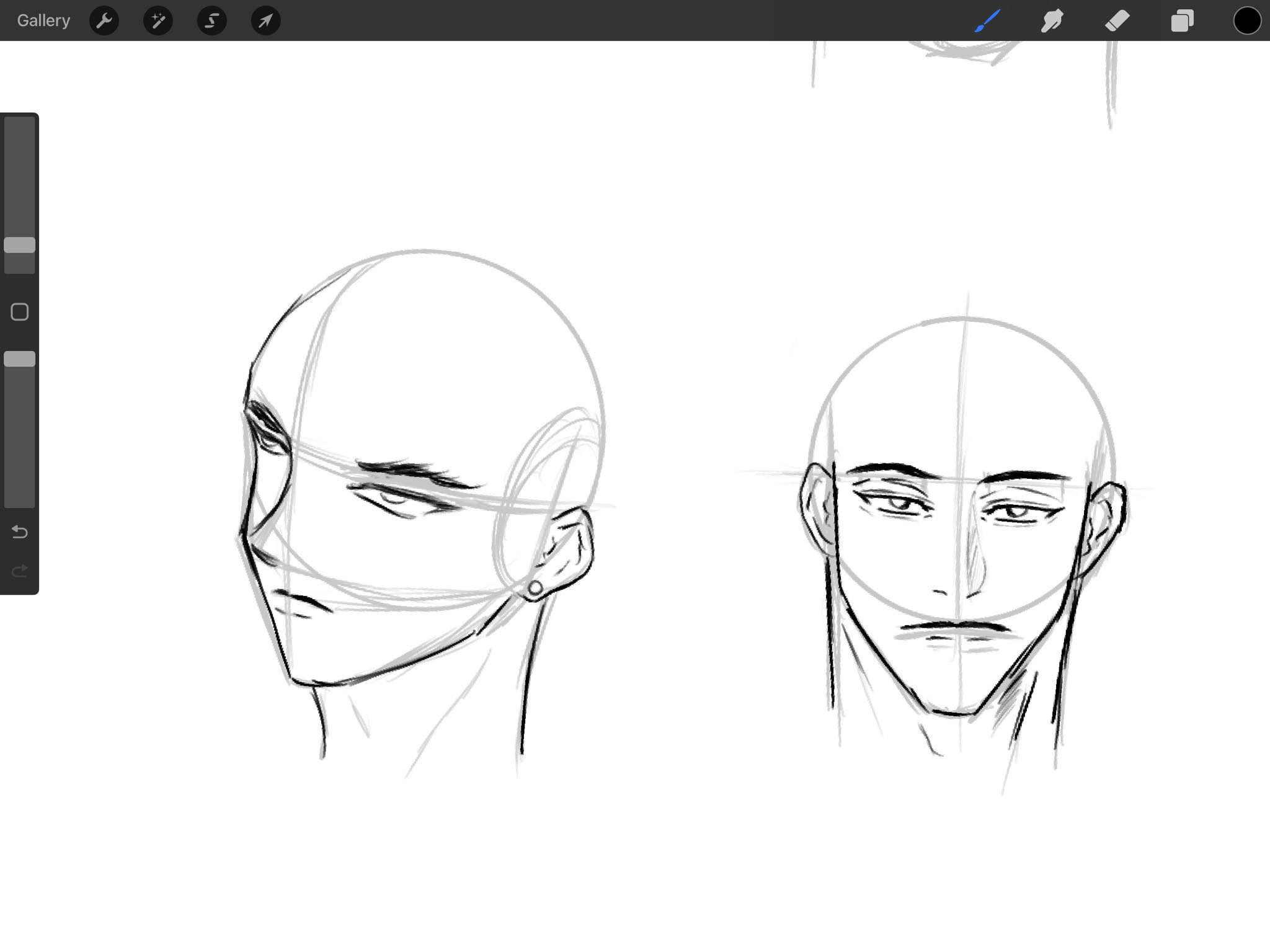Select the Smudge tool
Viewport: 1270px width, 952px height.
tap(1052, 20)
